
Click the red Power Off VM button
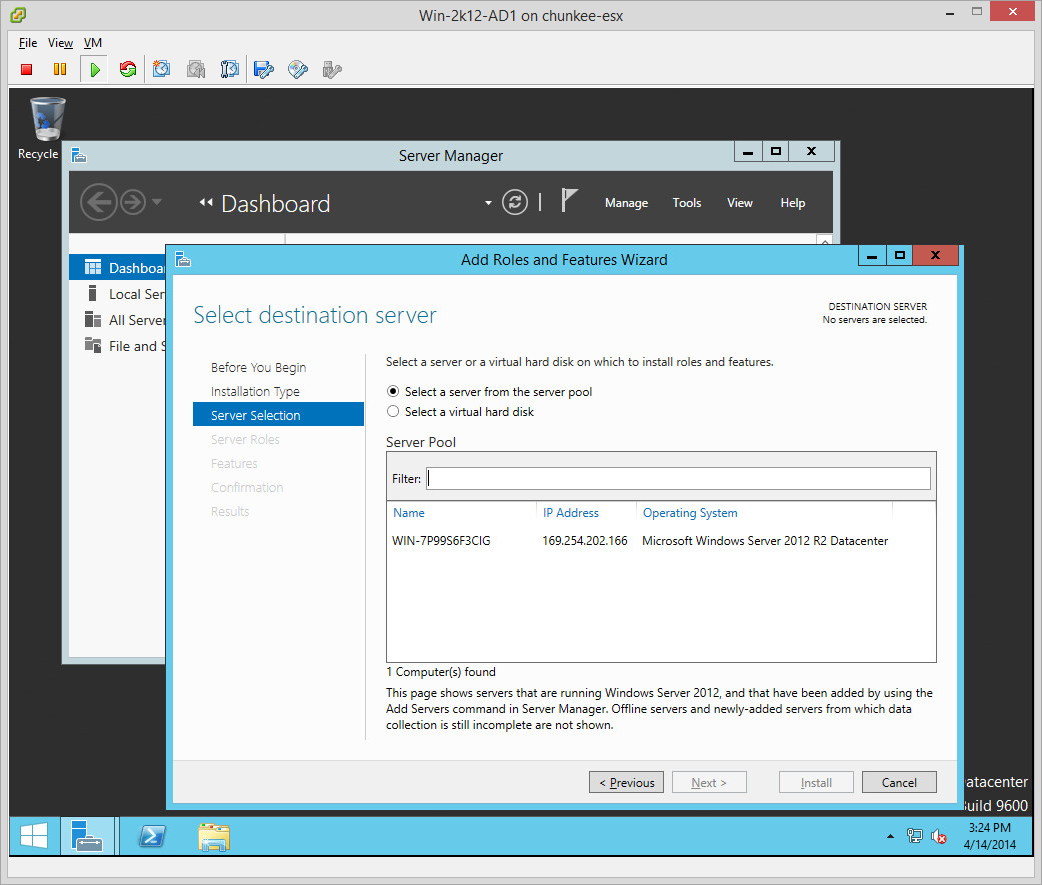[27, 69]
